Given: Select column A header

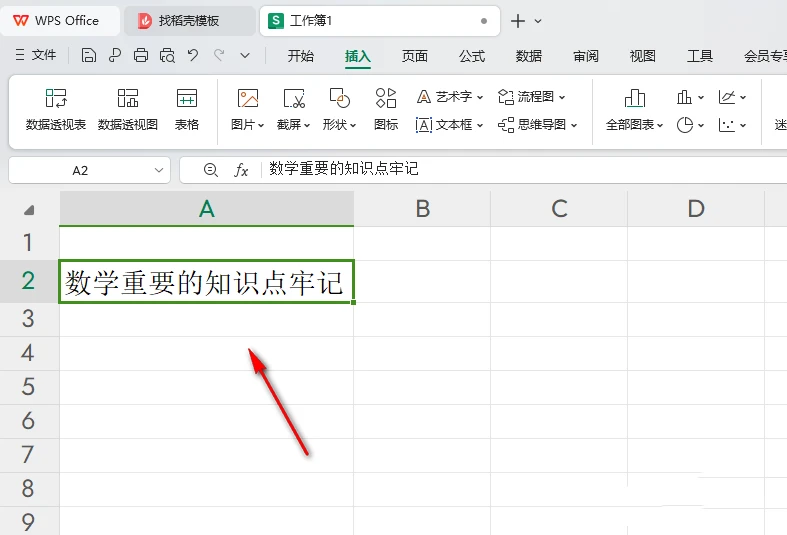Looking at the screenshot, I should (206, 209).
